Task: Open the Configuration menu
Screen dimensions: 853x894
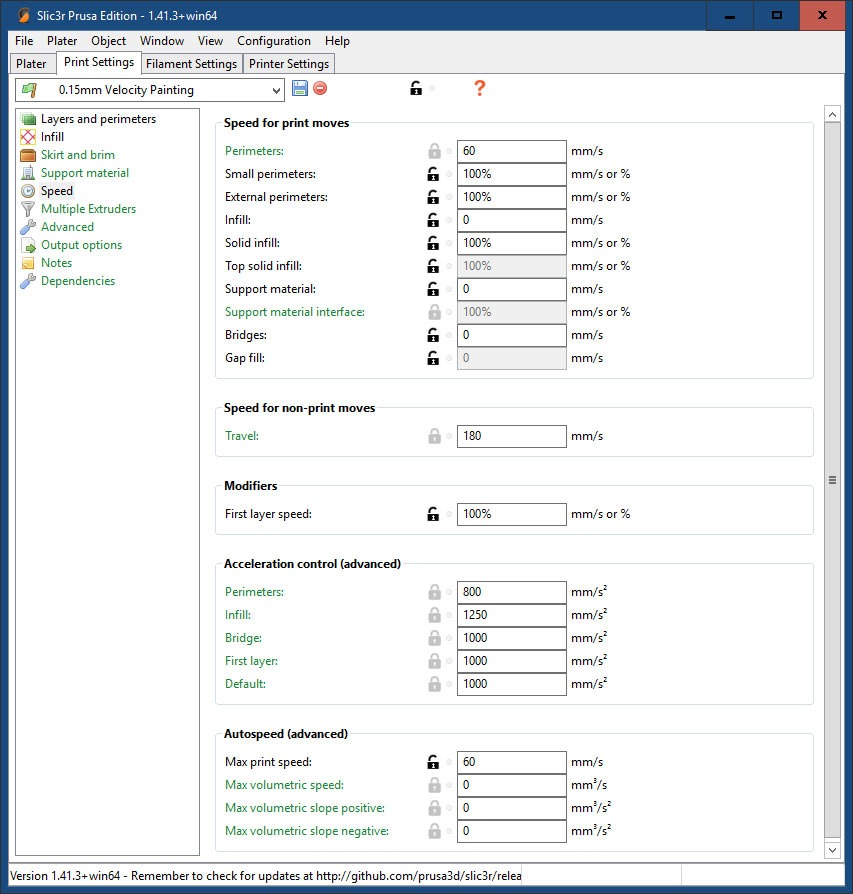Action: tap(274, 41)
